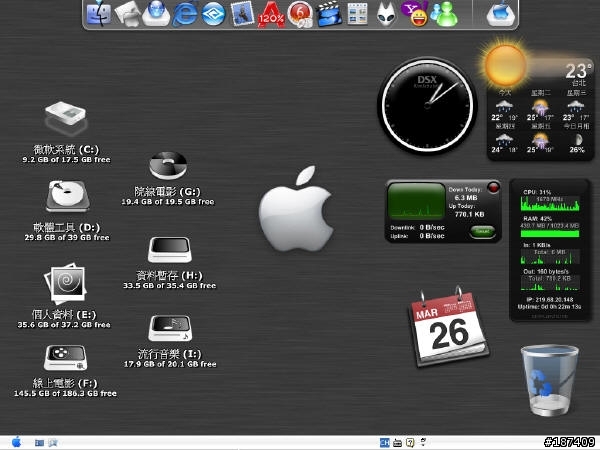The image size is (600, 450).
Task: Click the second quick-launch icon on taskbar
Action: (52, 443)
